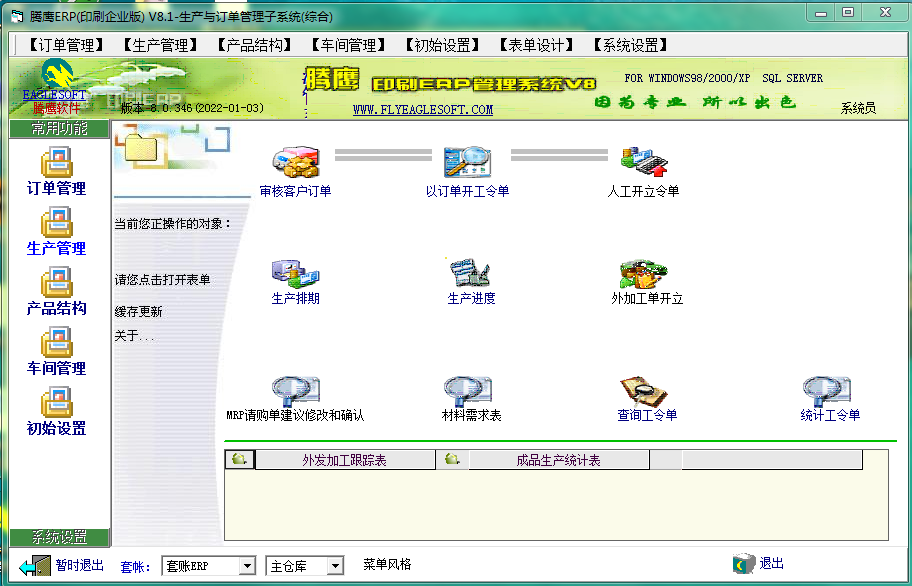Select 车间管理 sidebar icon
Viewport: 912px width, 586px height.
(56, 342)
